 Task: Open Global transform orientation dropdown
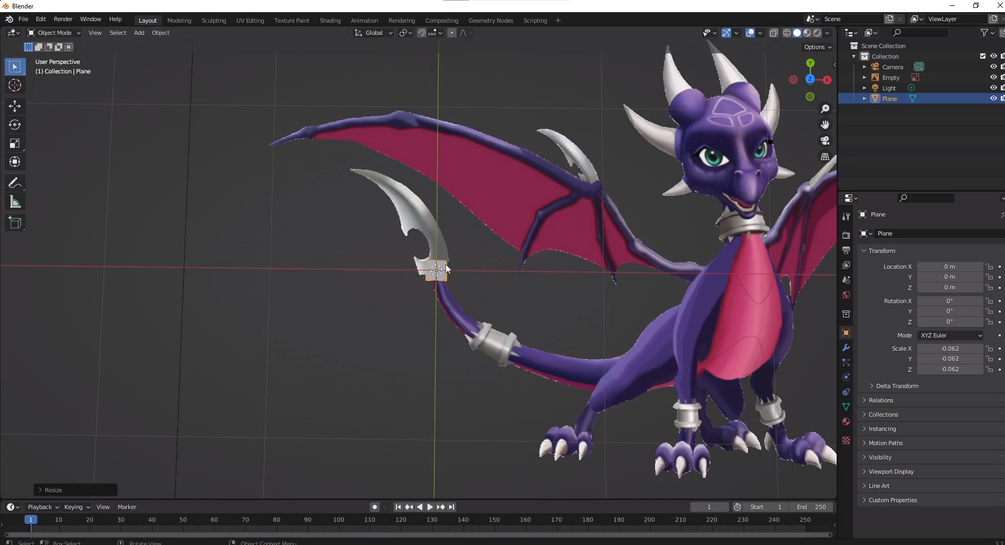[374, 33]
